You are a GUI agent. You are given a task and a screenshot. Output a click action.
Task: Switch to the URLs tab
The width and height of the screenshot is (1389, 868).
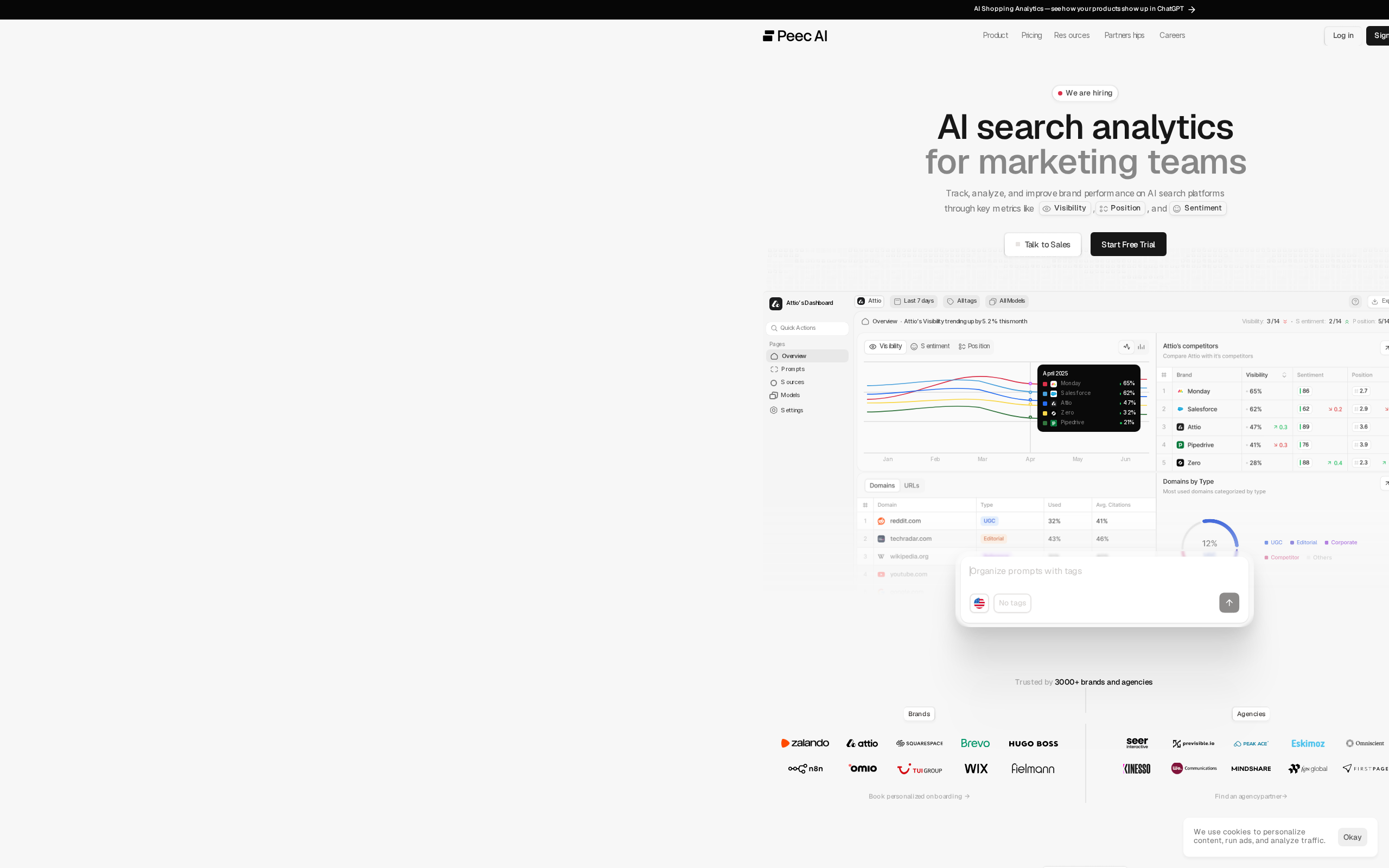click(x=912, y=486)
